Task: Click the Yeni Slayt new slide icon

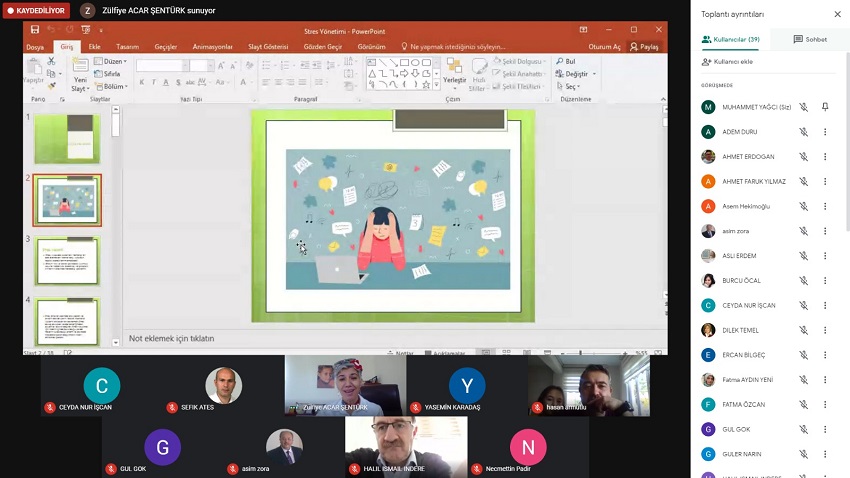Action: coord(79,68)
